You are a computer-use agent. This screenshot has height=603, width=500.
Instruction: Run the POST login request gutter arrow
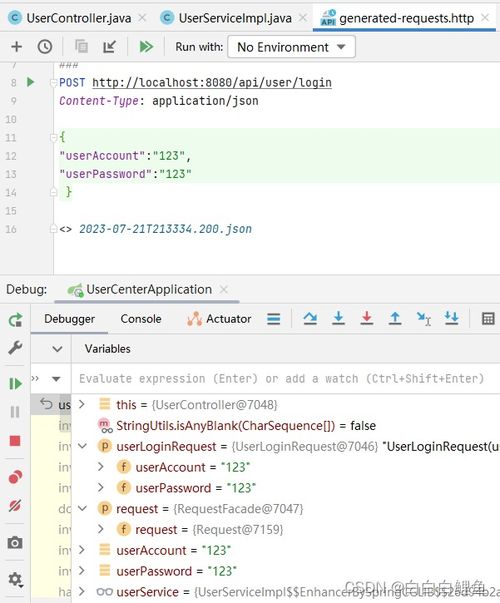point(30,82)
